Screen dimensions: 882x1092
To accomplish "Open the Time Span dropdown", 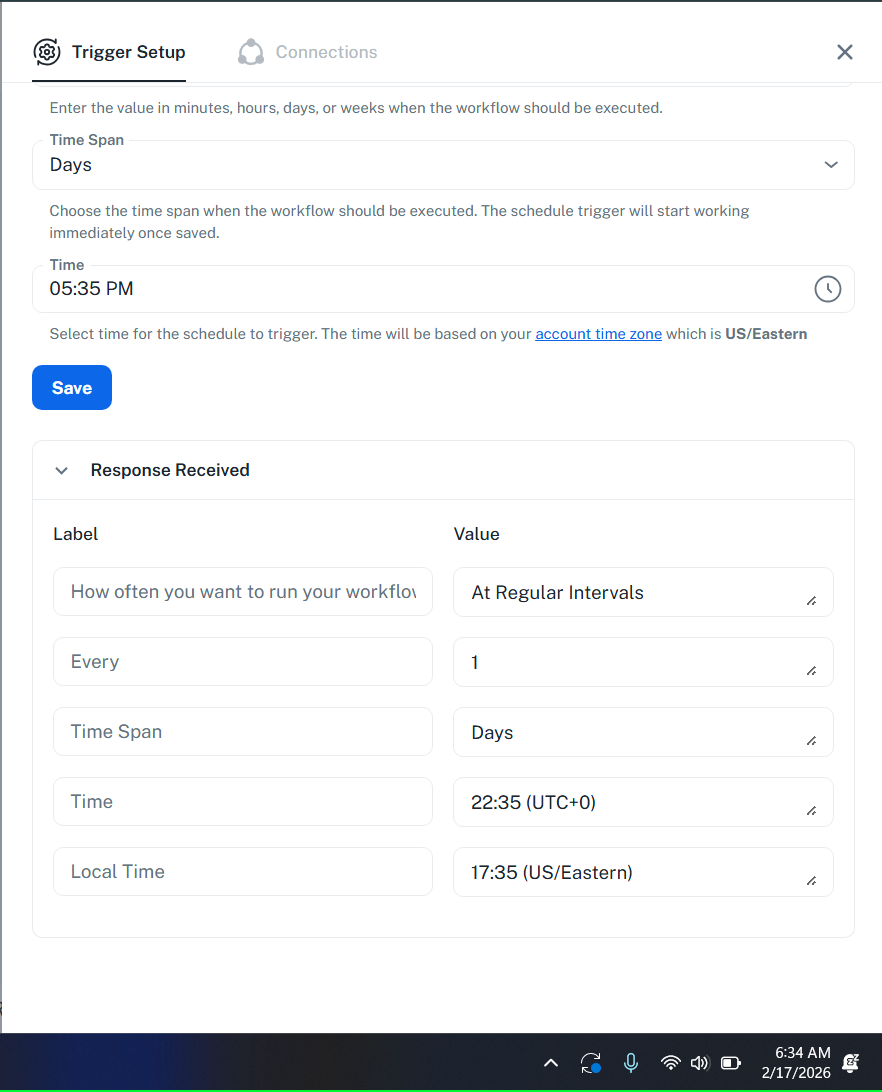I will pyautogui.click(x=443, y=165).
